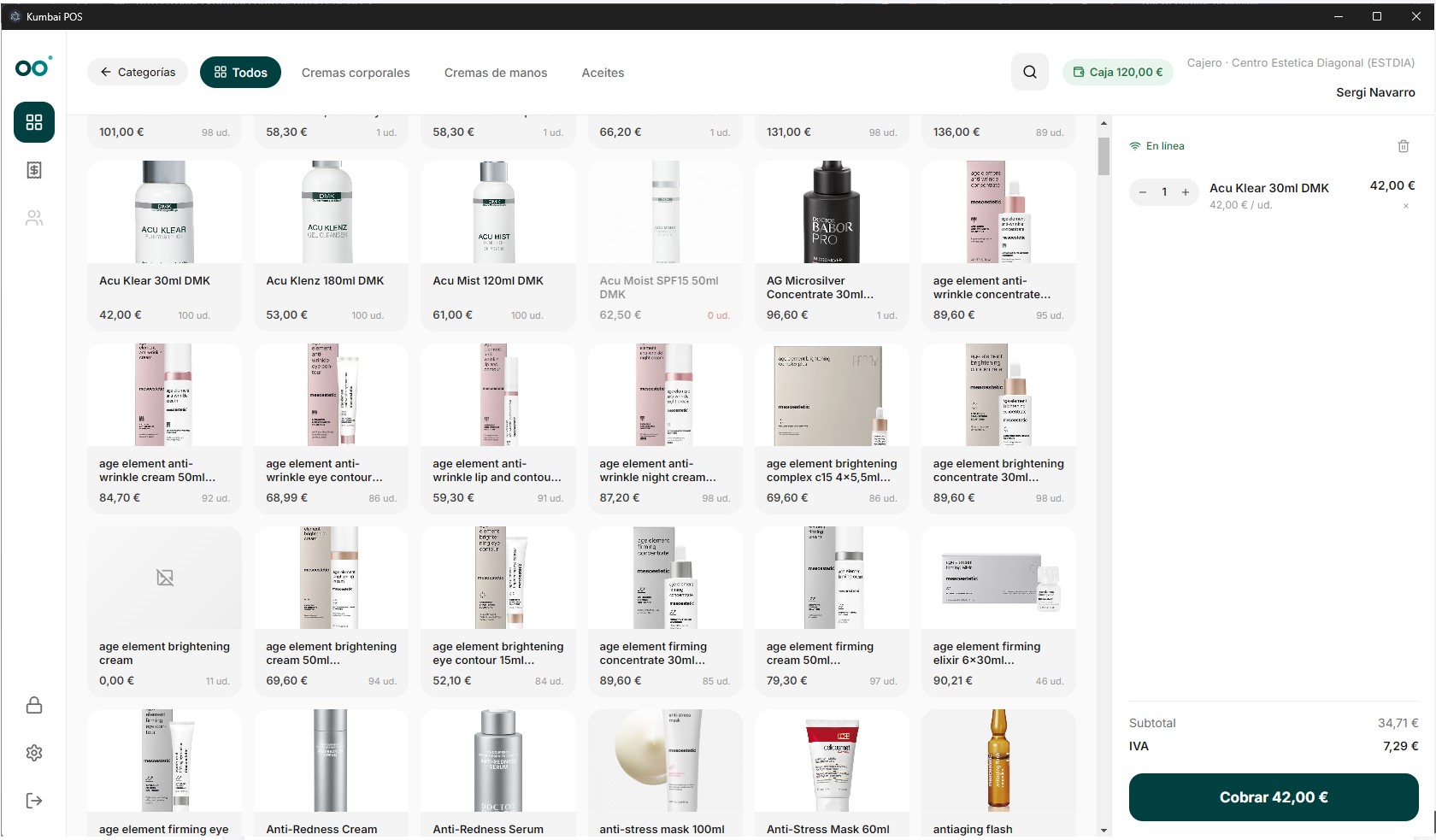Image resolution: width=1436 pixels, height=840 pixels.
Task: Add Acu Mist 120ml DMK to cart
Action: (497, 245)
